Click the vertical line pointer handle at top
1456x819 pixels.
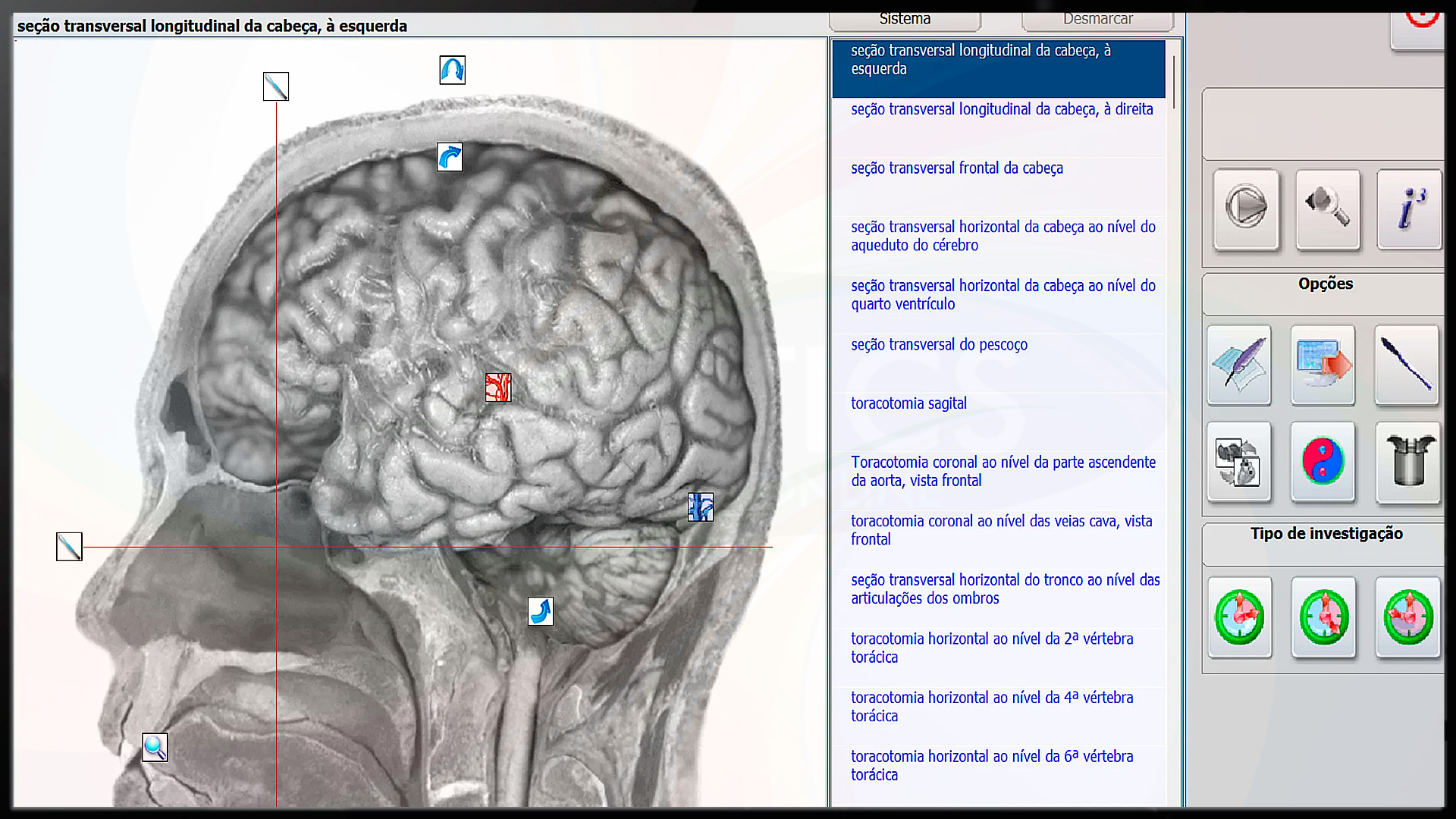276,86
